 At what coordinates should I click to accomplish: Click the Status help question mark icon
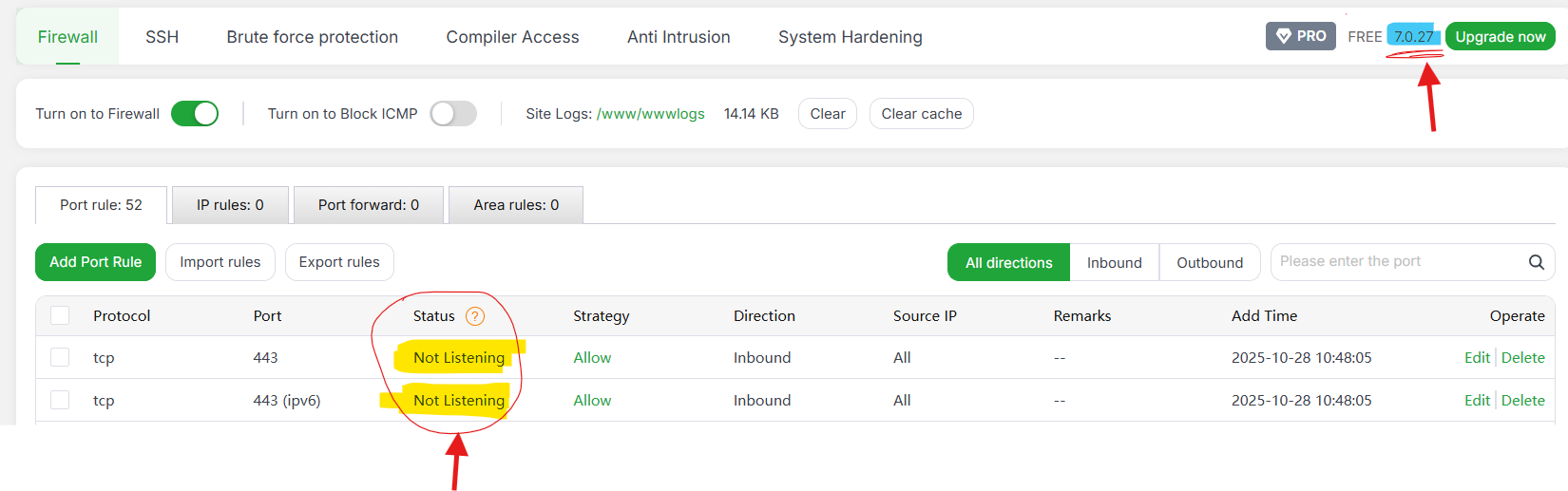475,316
